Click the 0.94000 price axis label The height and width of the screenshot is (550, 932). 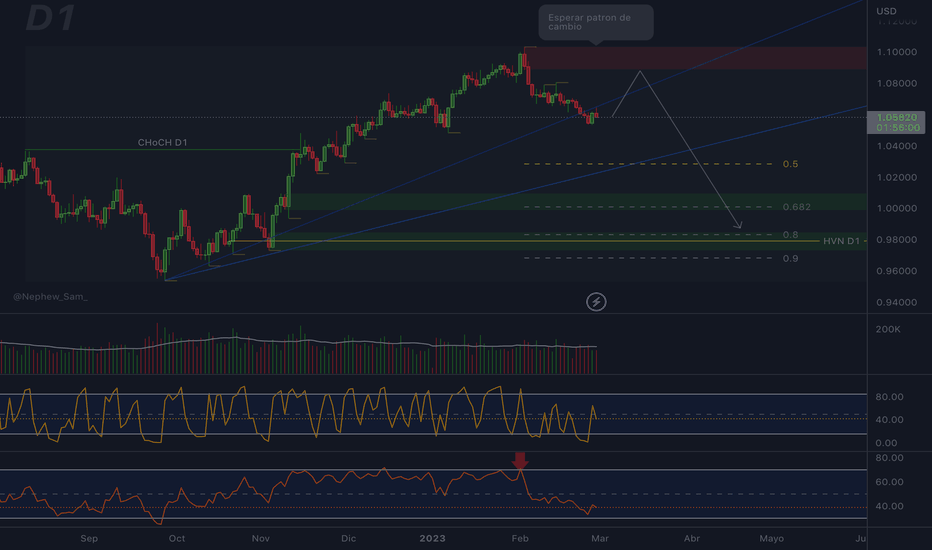pyautogui.click(x=897, y=302)
